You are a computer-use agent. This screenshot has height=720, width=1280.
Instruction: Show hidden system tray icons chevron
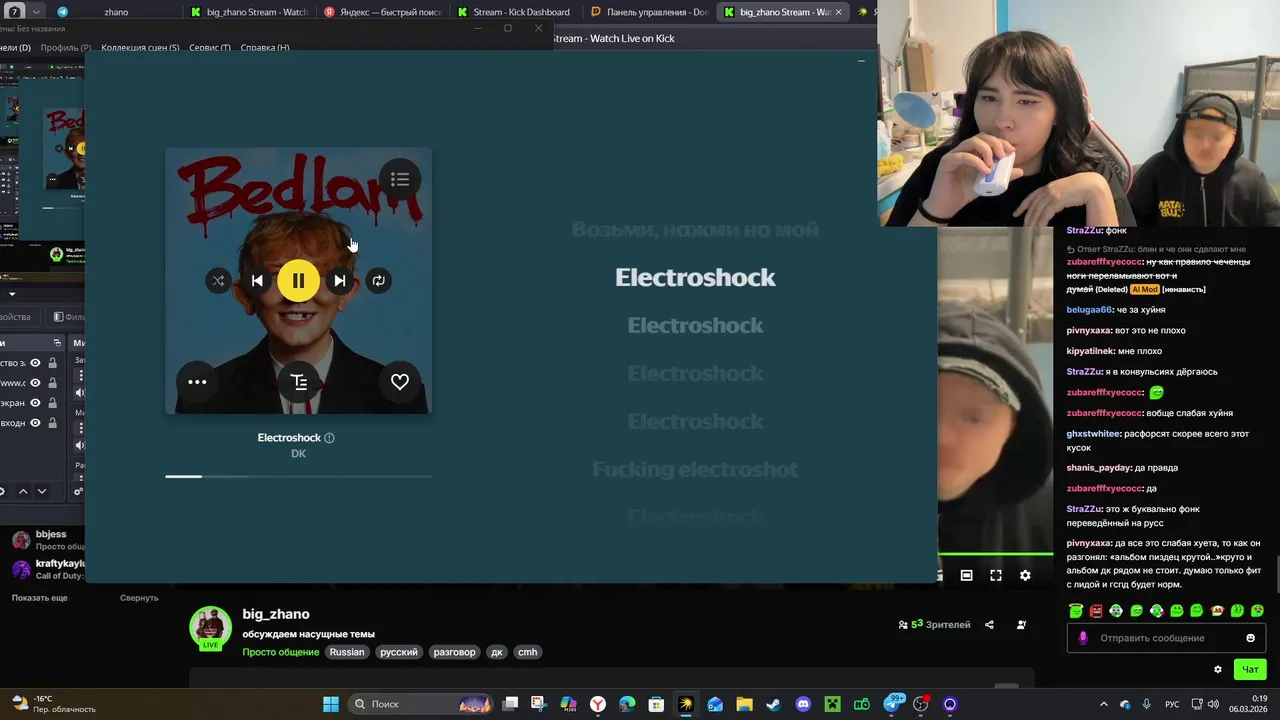tap(1104, 704)
